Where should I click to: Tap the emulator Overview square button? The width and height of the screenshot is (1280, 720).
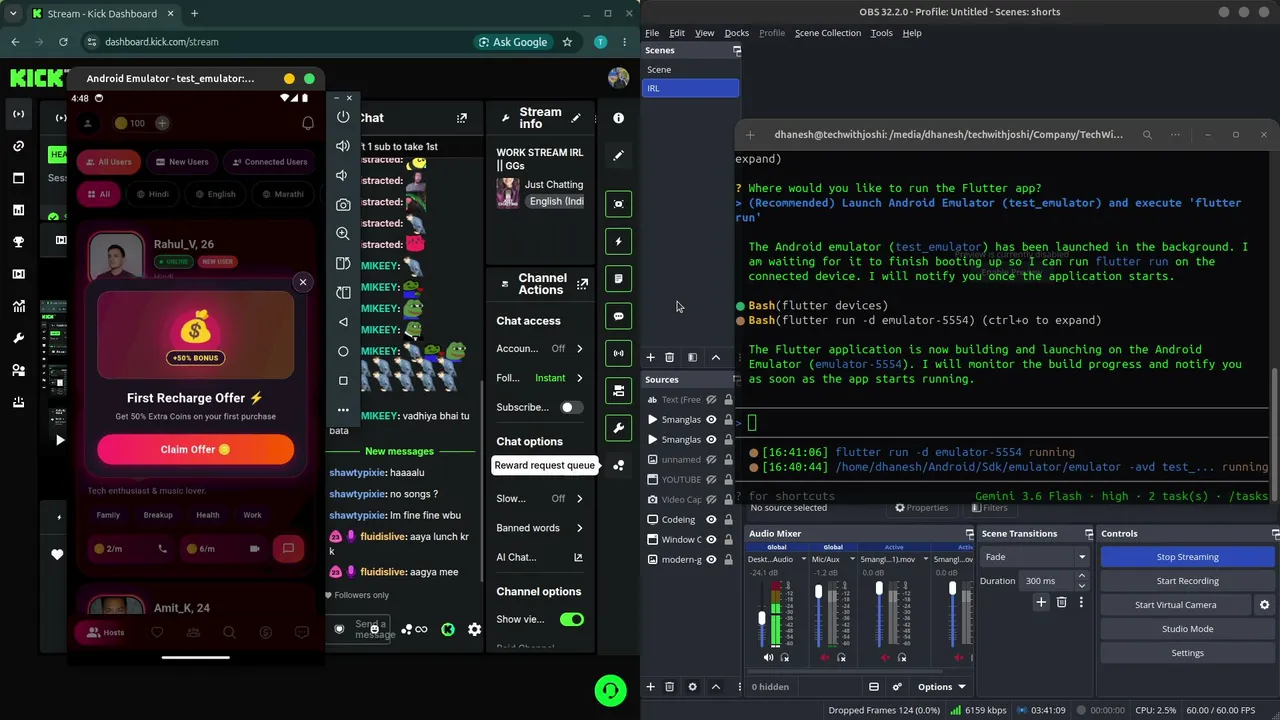pyautogui.click(x=343, y=380)
